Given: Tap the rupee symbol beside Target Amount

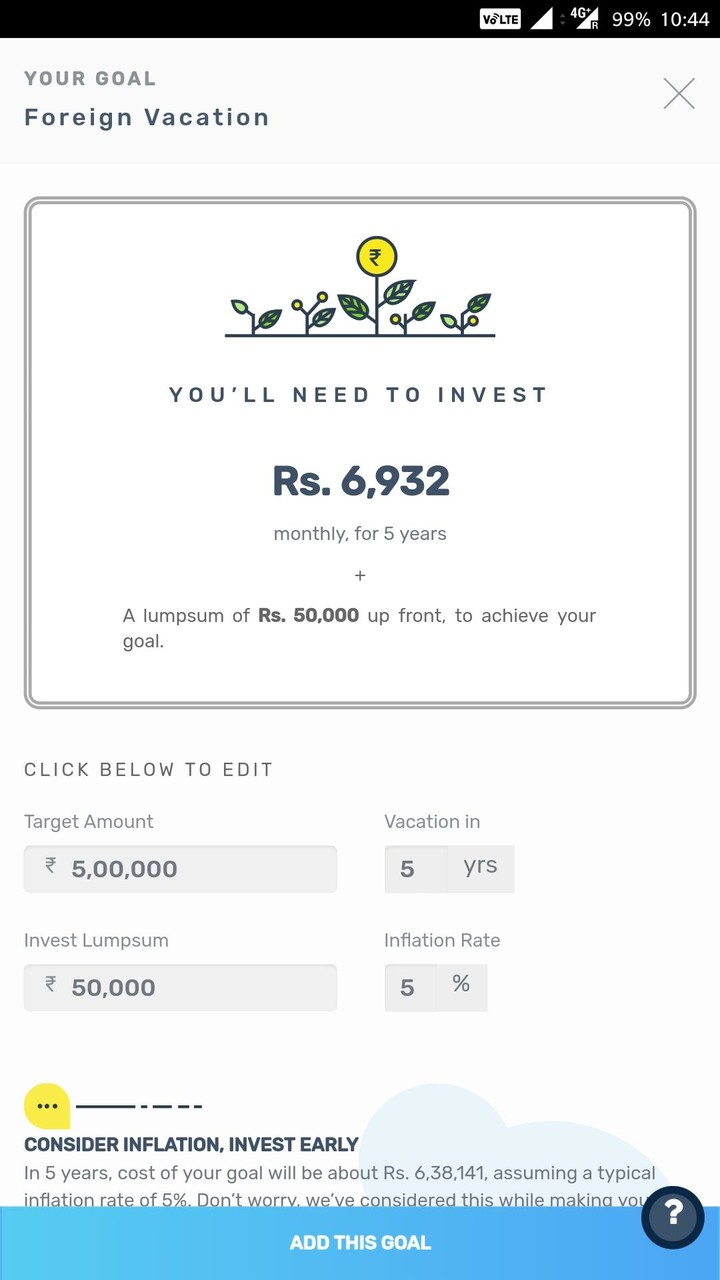Looking at the screenshot, I should 48,868.
